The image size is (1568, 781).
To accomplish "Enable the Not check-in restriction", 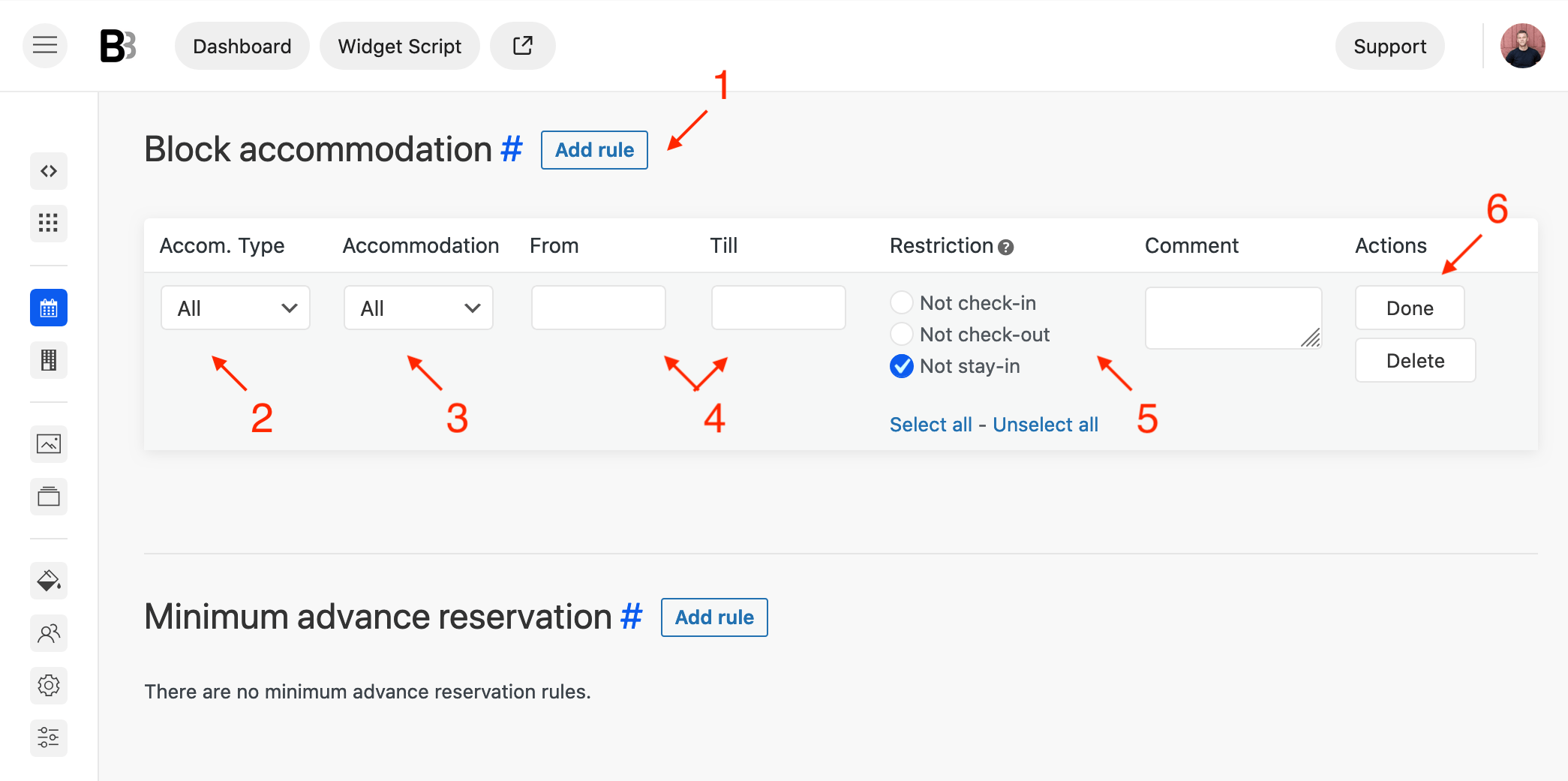I will (x=901, y=302).
